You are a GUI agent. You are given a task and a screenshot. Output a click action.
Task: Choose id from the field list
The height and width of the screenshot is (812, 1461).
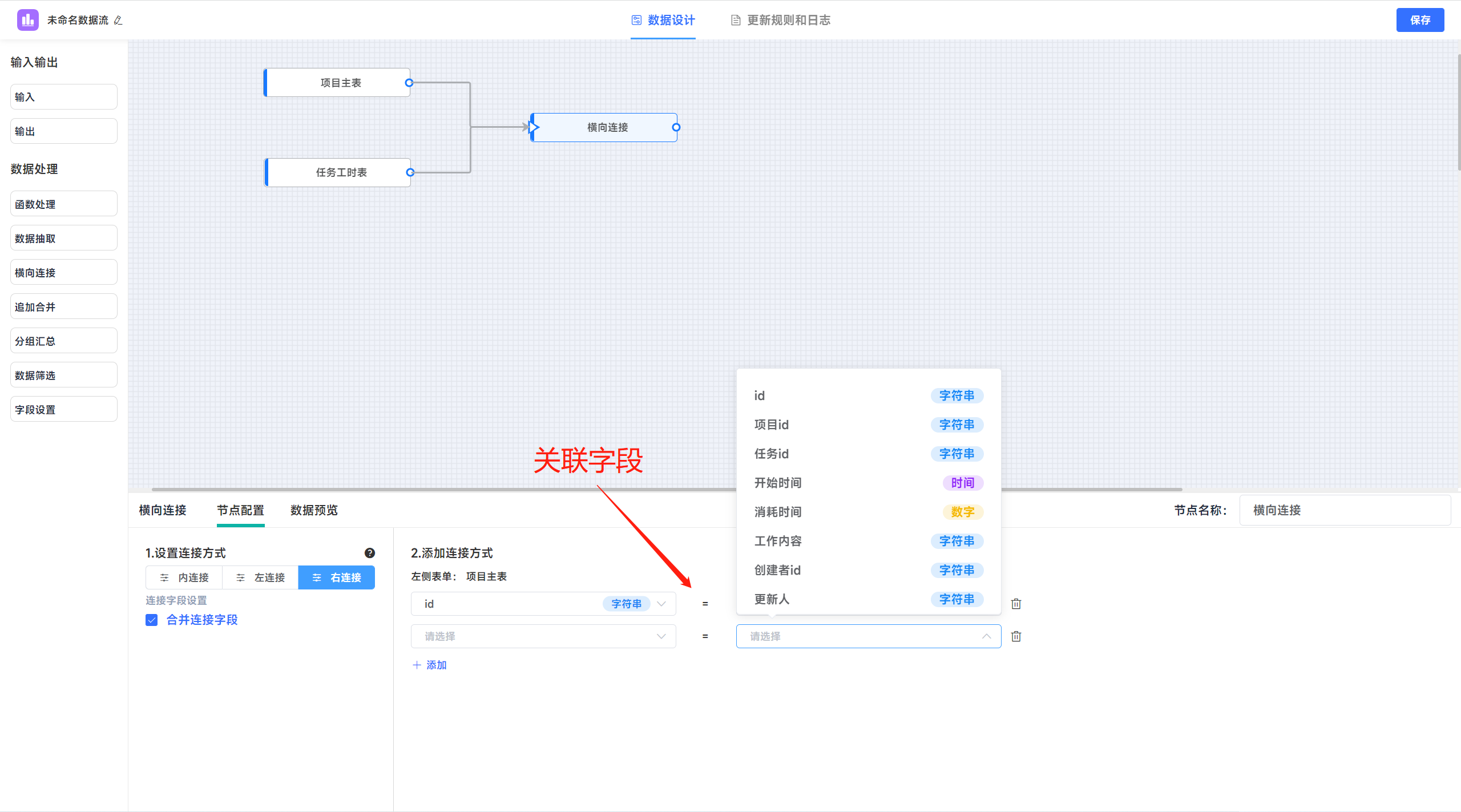pos(869,395)
